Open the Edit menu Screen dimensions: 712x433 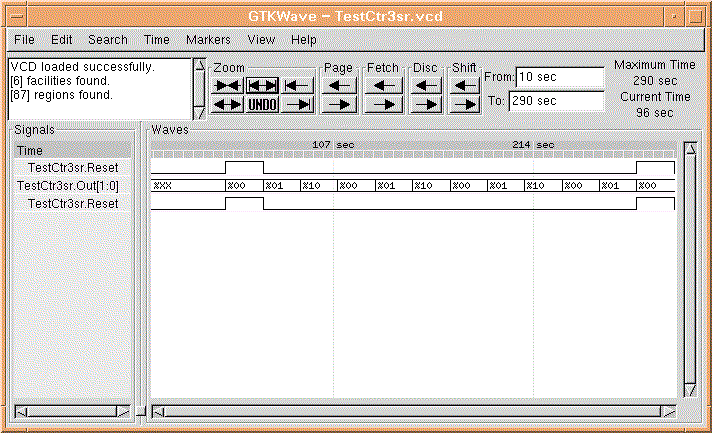coord(61,40)
